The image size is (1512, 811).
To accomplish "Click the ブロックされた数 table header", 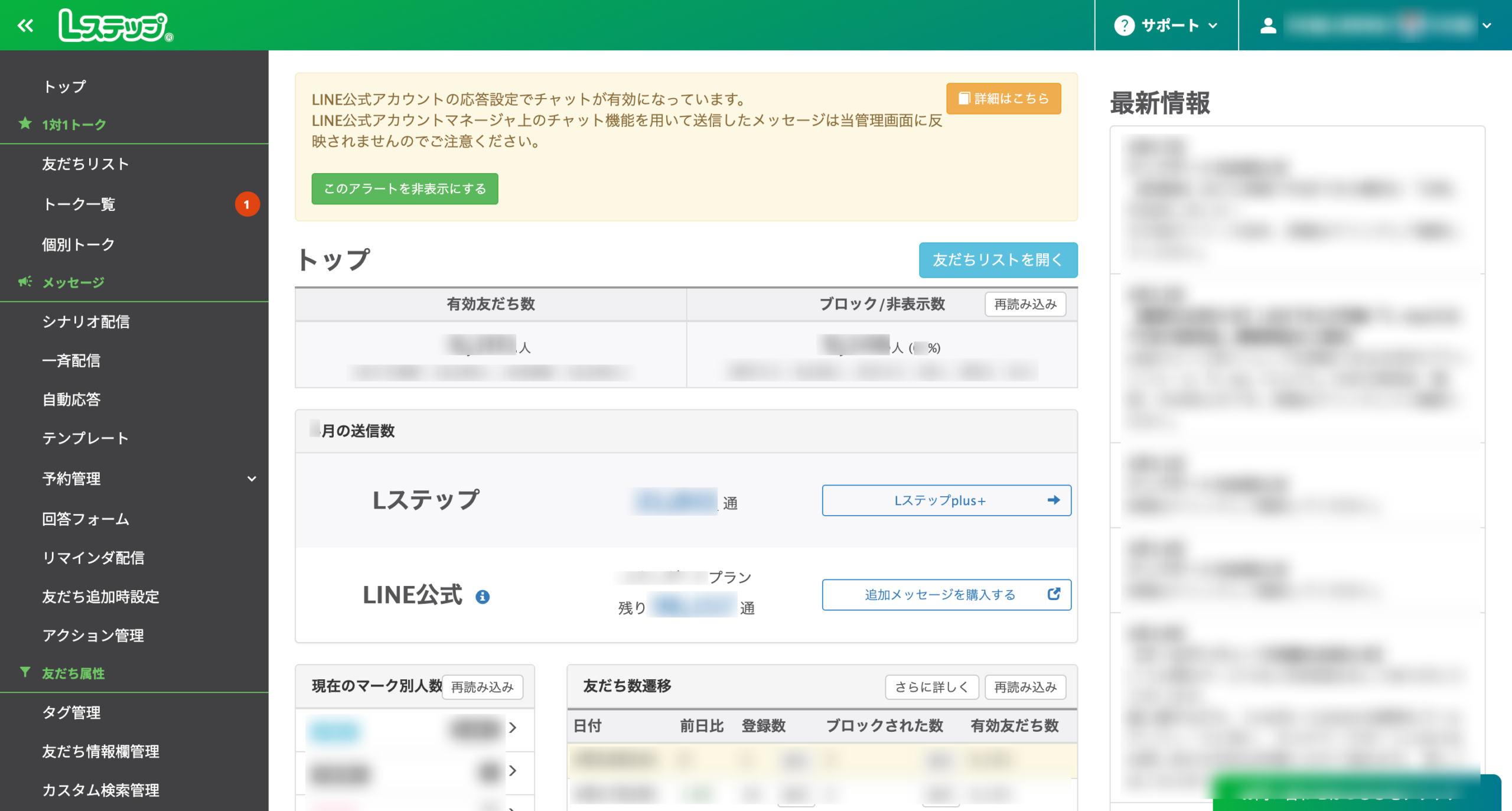I will [x=884, y=726].
